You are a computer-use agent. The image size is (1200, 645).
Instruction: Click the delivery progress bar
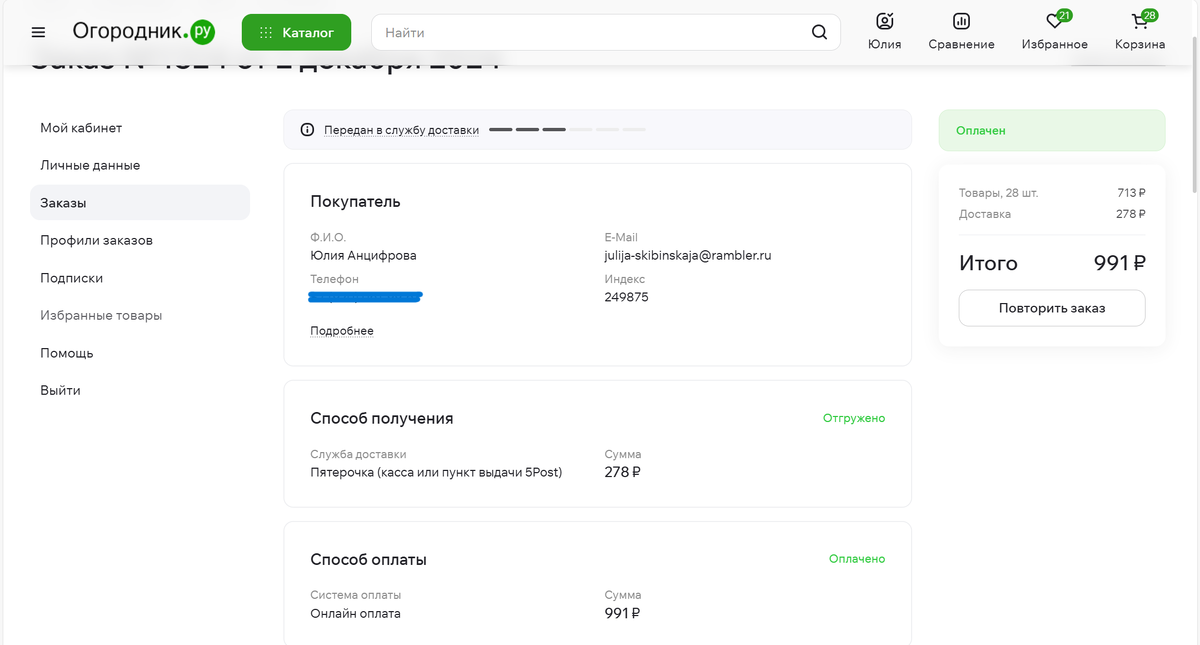(x=567, y=130)
